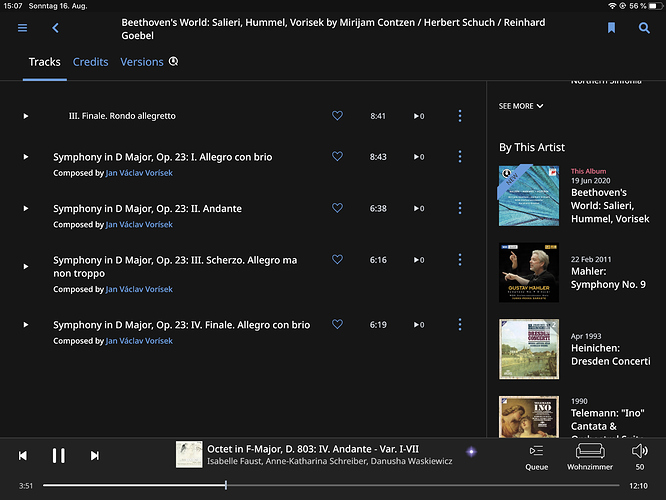Play Symphony Op. 23: I. Allegro con brio
Image resolution: width=666 pixels, height=500 pixels.
26,157
